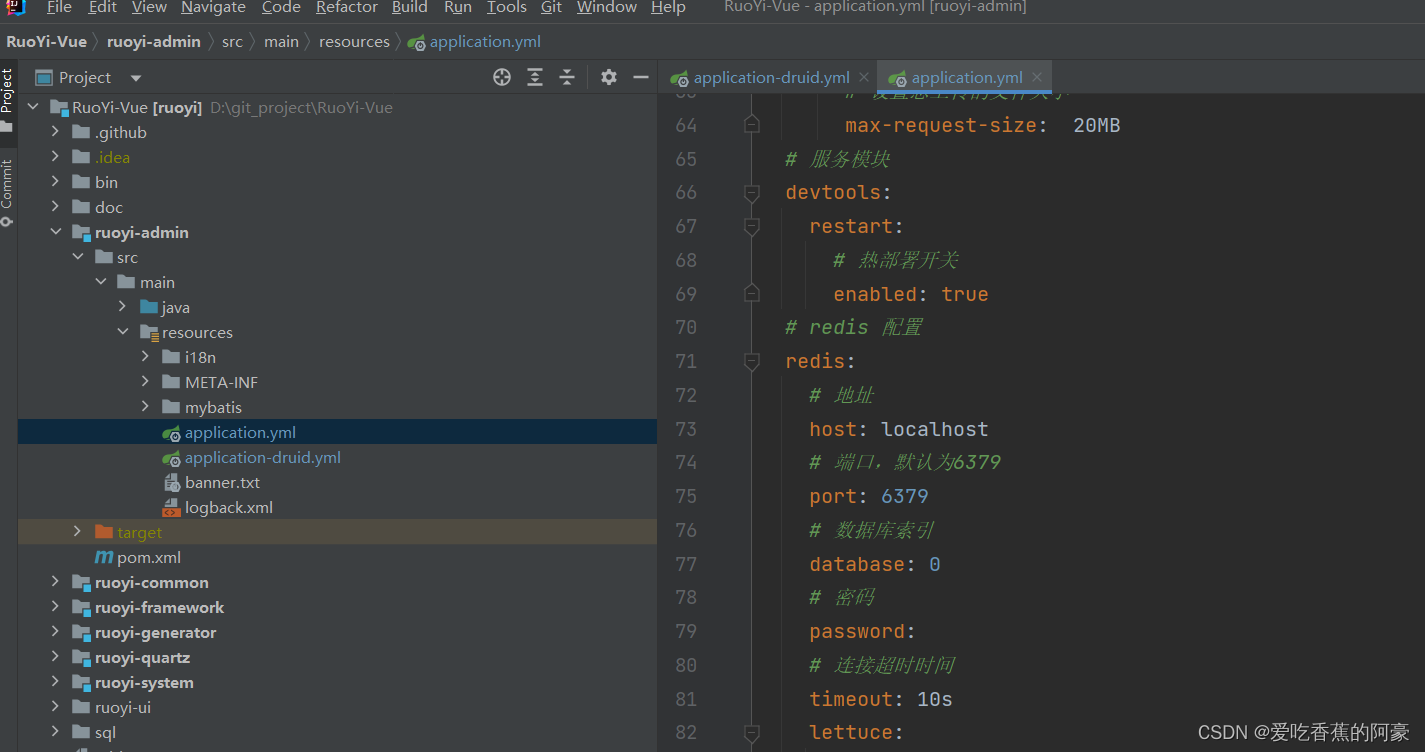The height and width of the screenshot is (752, 1425).
Task: Click the Collapse All icon in Project panel
Action: pos(567,77)
